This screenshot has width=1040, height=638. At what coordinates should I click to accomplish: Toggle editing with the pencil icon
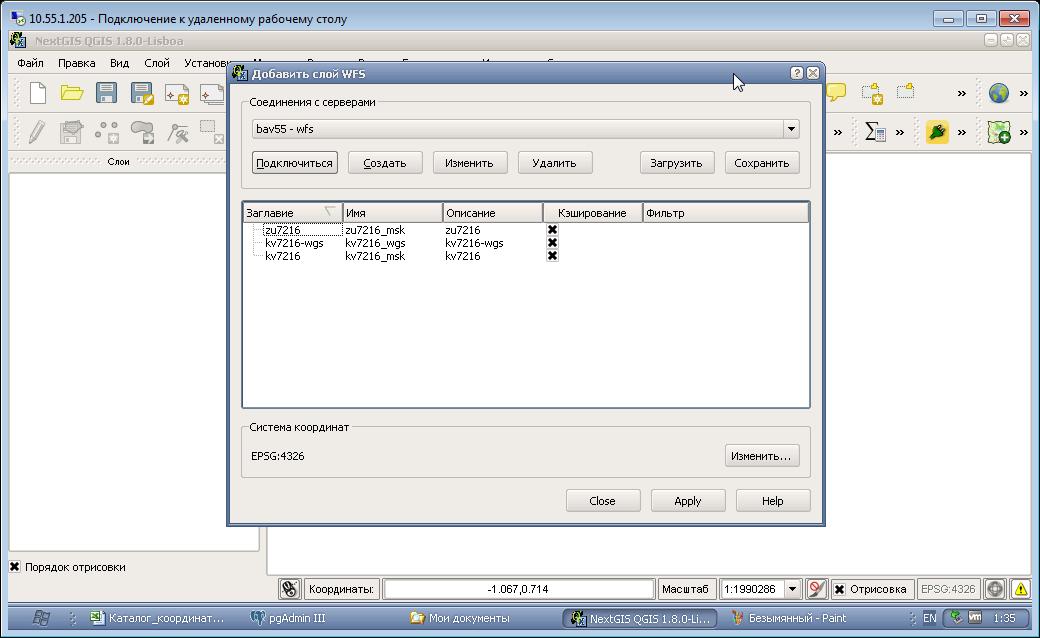coord(37,132)
